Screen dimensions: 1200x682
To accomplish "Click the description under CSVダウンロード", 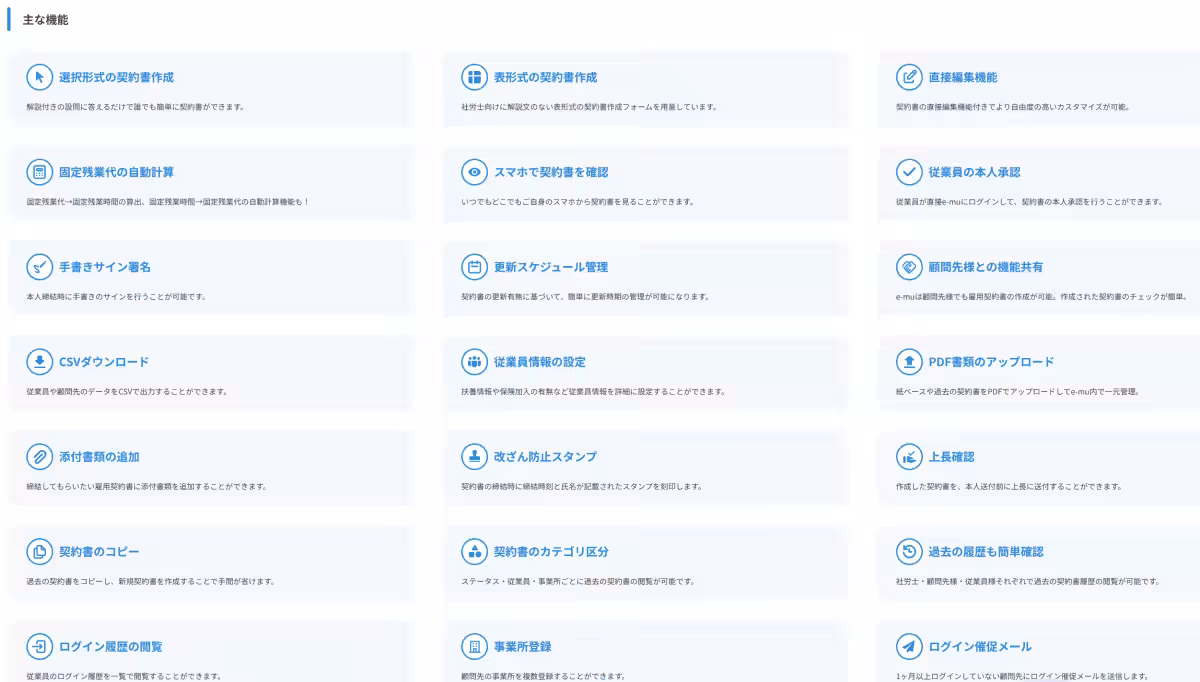I will 127,392.
